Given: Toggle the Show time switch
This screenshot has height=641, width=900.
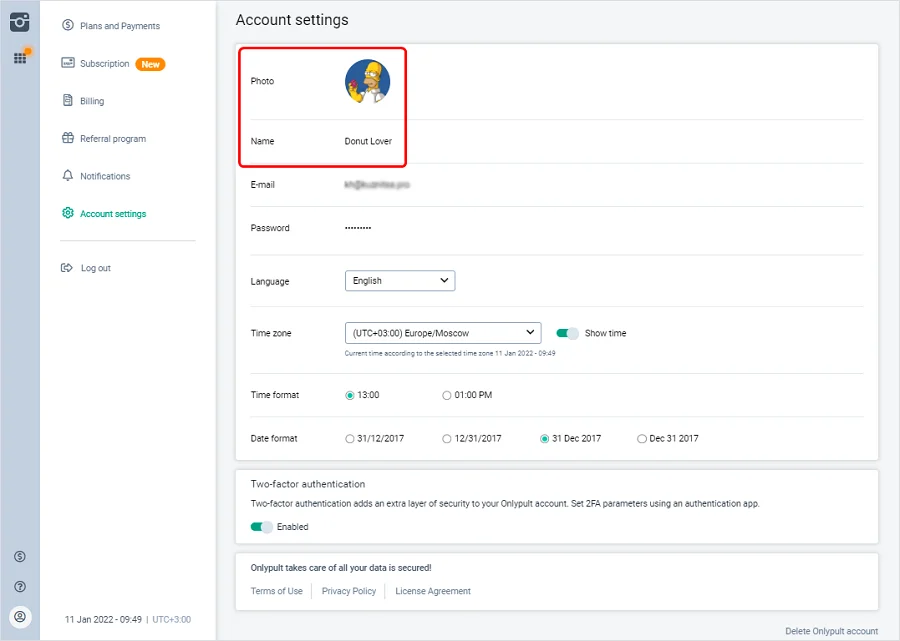Looking at the screenshot, I should pos(567,333).
